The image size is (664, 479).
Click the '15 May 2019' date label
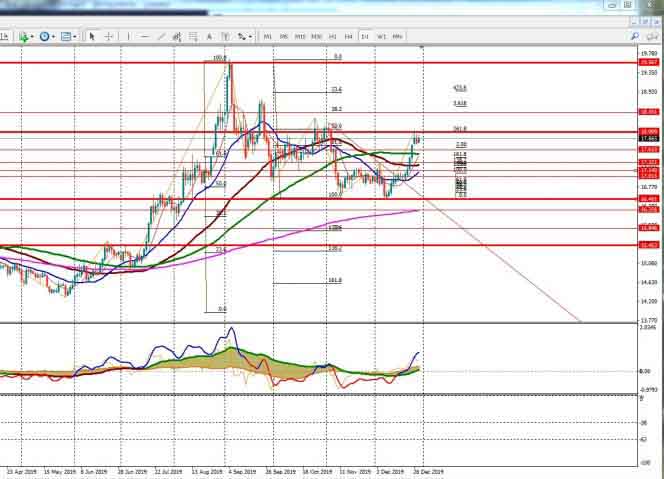point(59,471)
